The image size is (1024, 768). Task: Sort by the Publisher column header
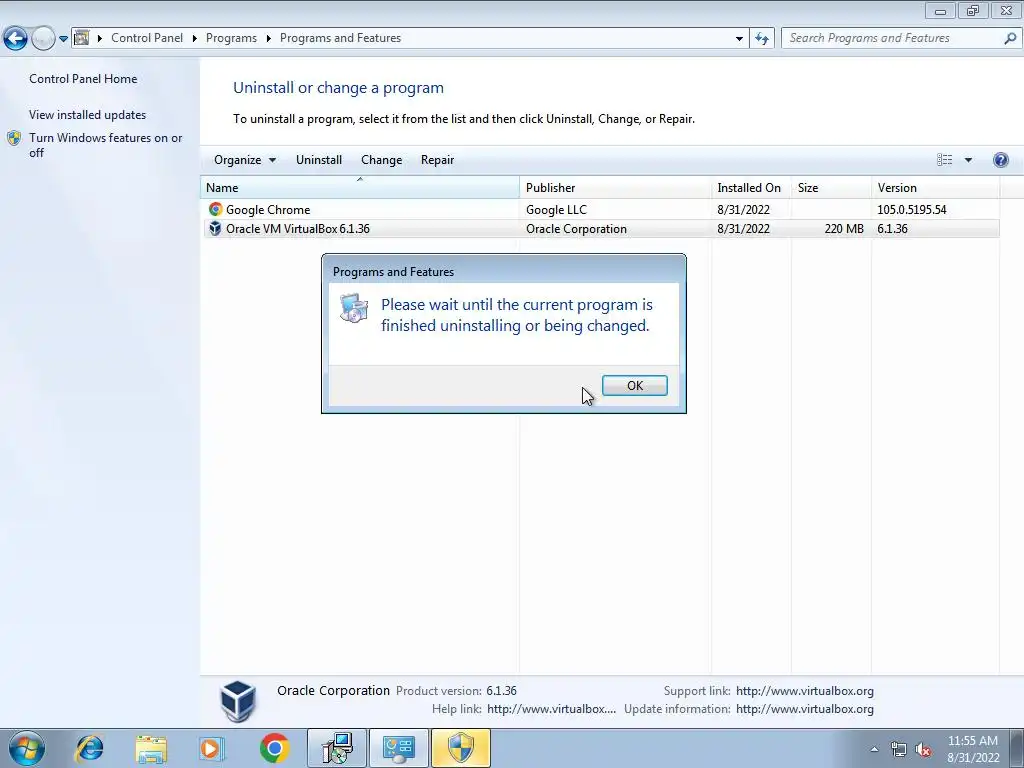[x=615, y=187]
